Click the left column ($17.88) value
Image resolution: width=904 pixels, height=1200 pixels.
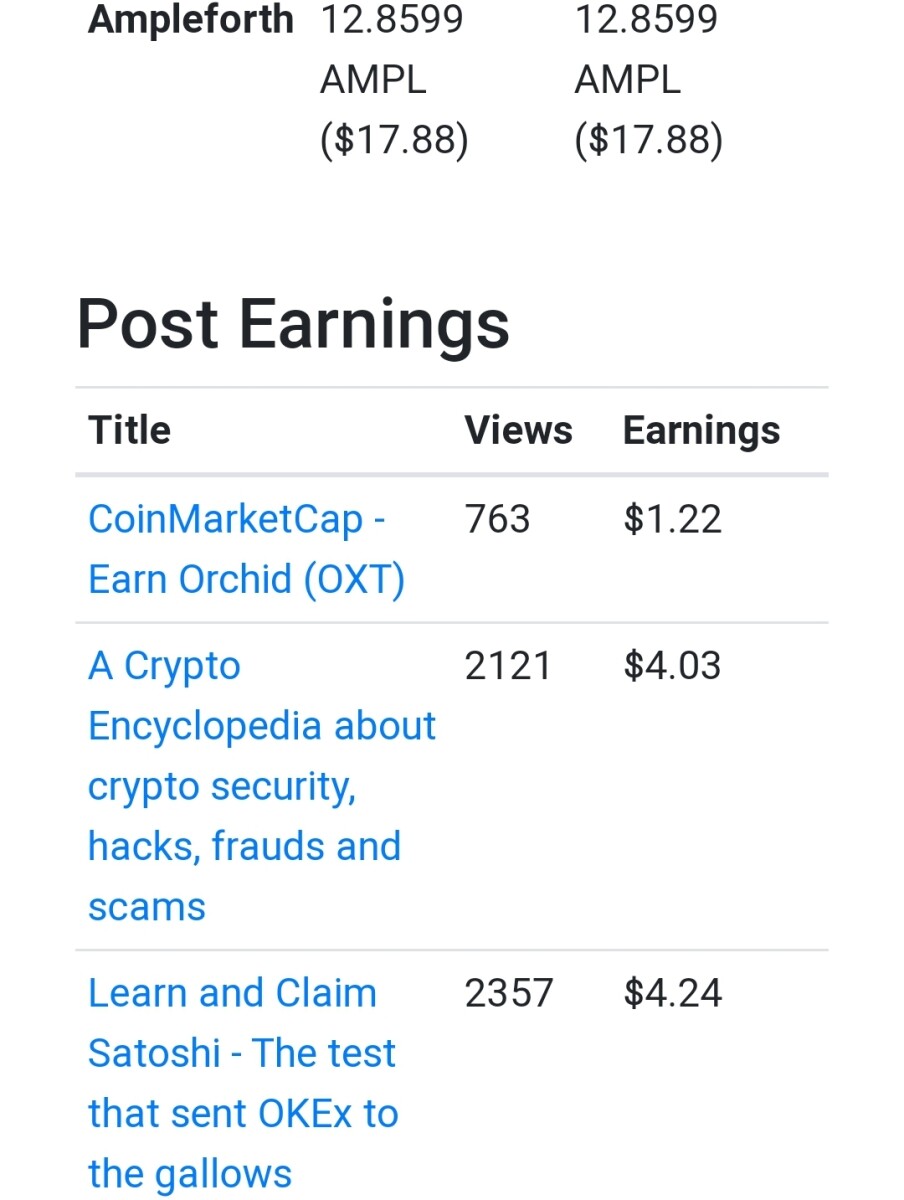[x=394, y=140]
